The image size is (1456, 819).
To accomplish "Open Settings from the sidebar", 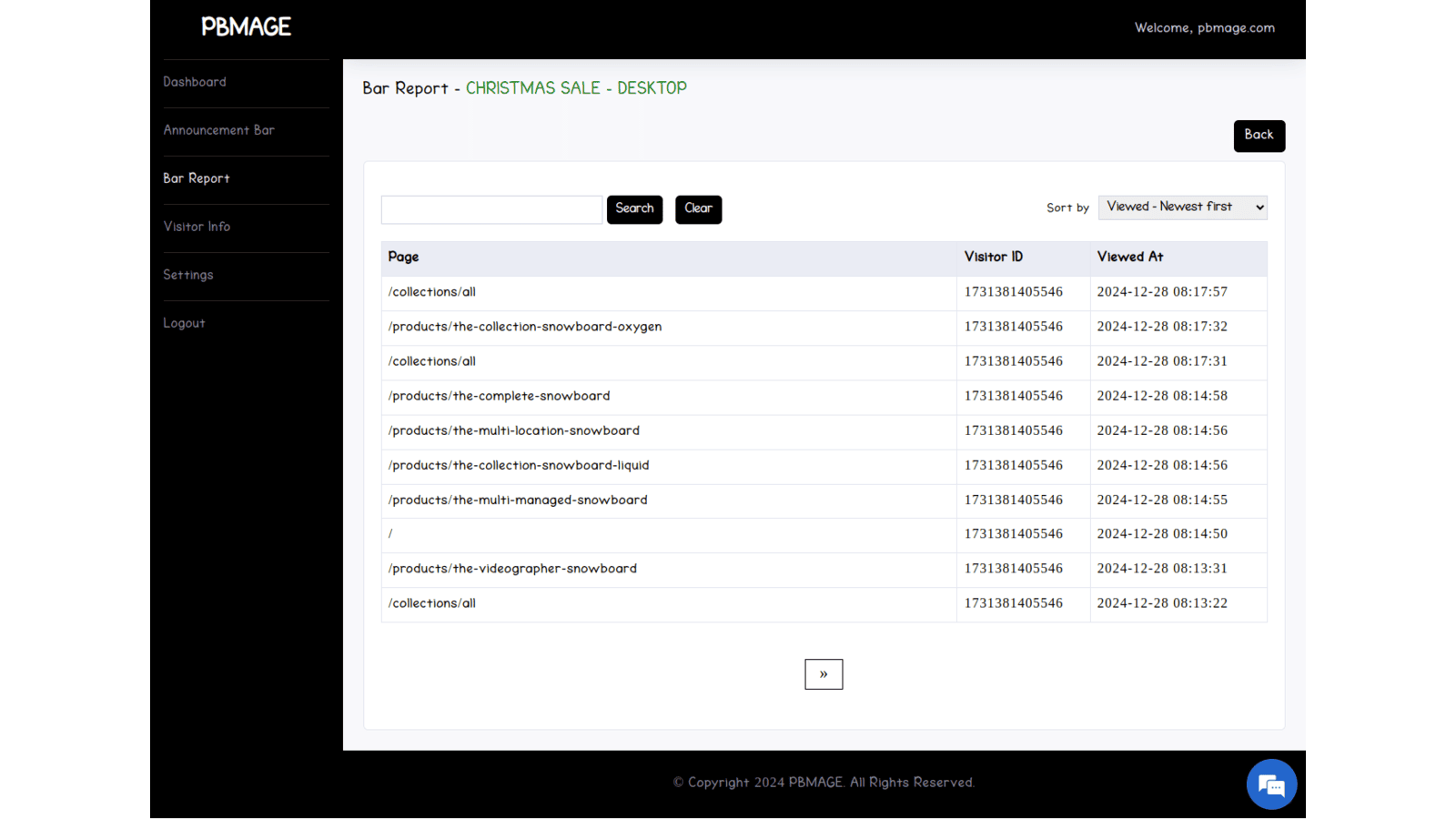I will (188, 275).
